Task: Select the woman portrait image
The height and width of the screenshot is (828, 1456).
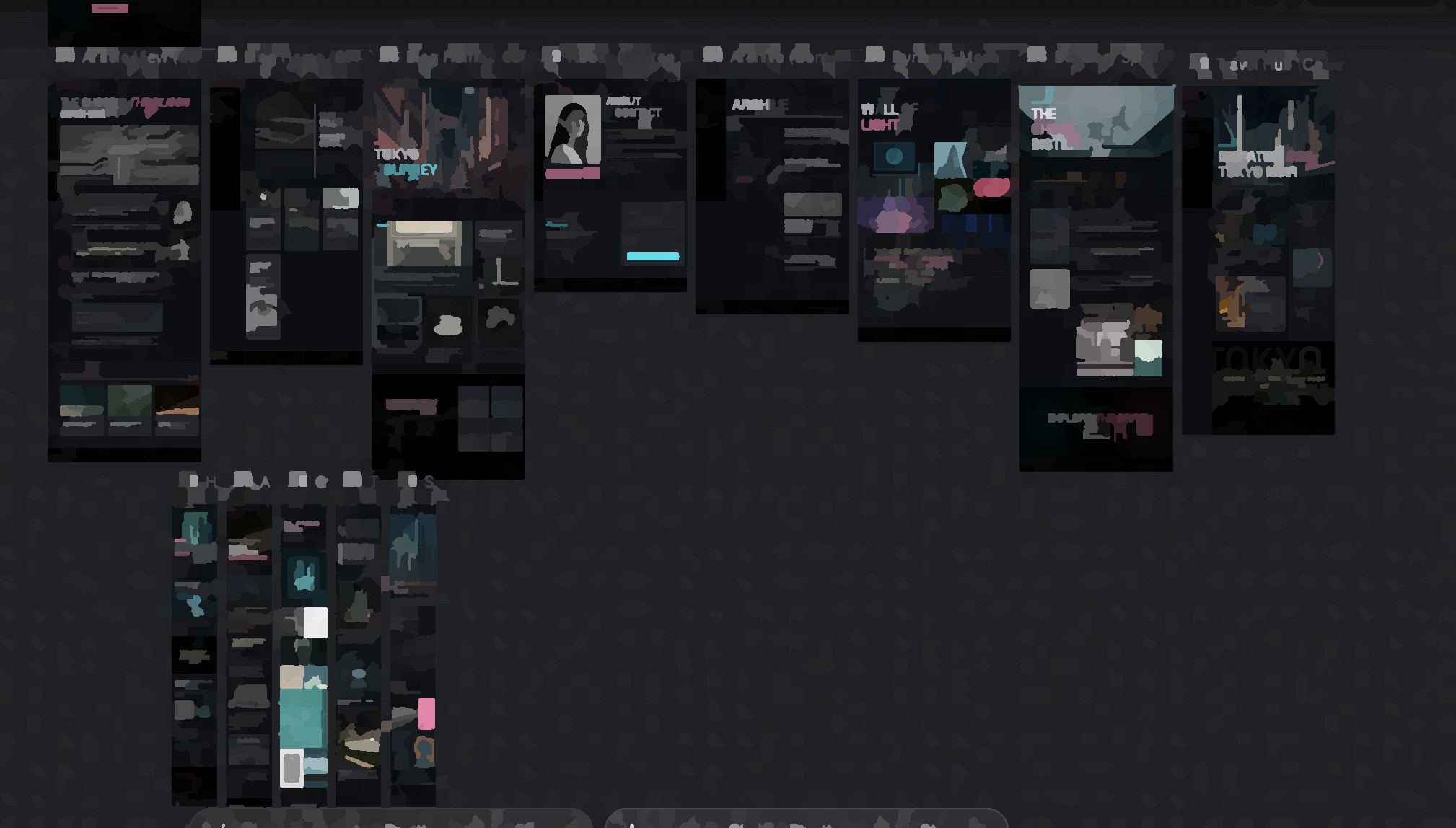Action: point(573,130)
